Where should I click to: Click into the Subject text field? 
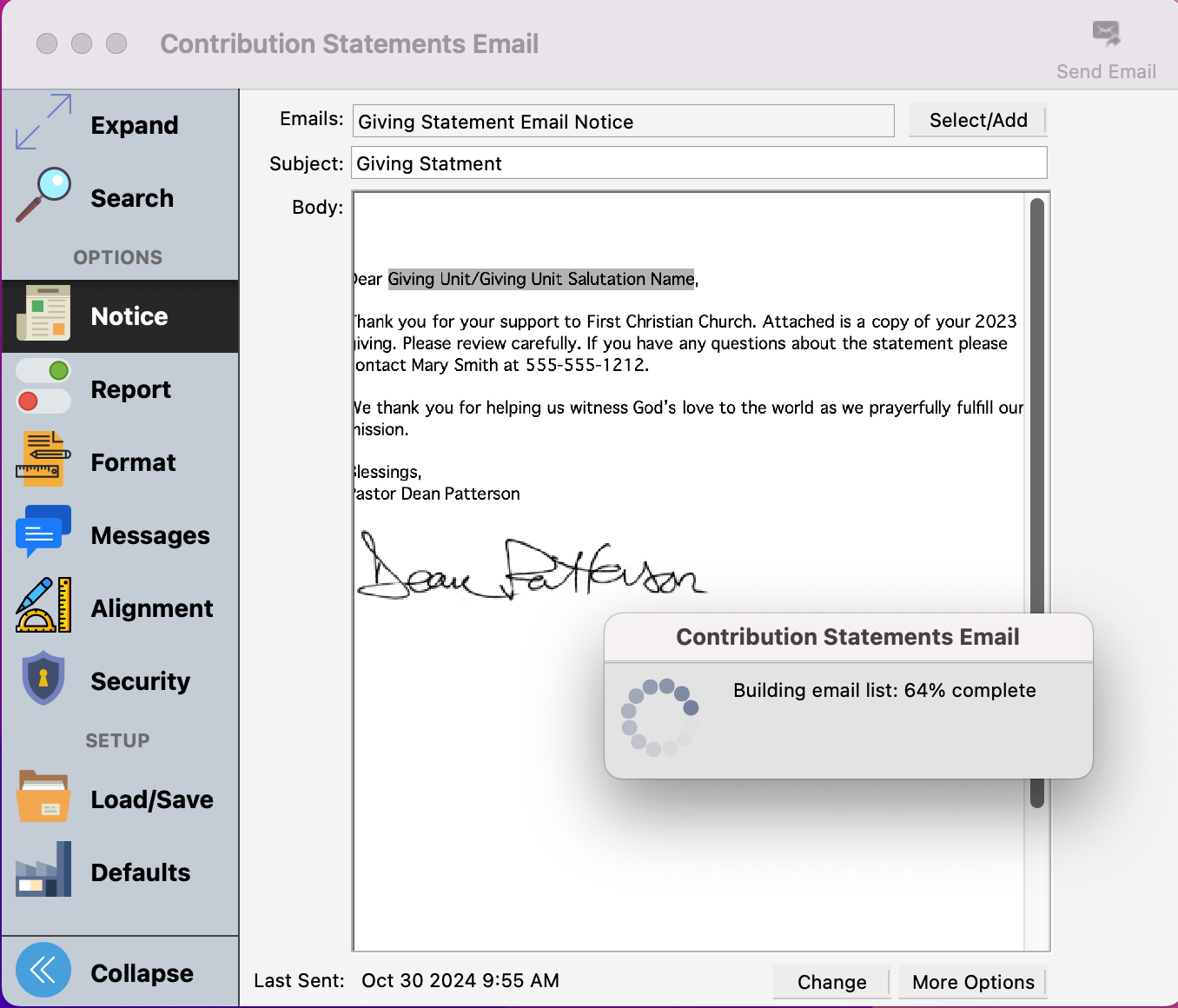coord(698,163)
